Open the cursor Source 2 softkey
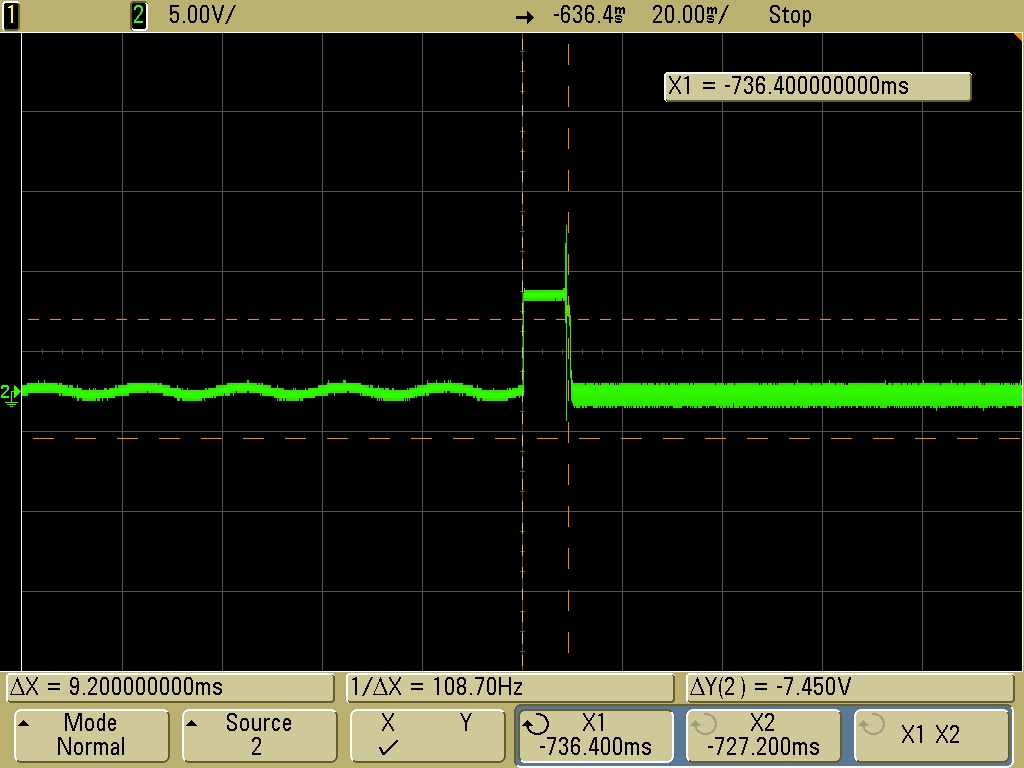The height and width of the screenshot is (768, 1024). click(x=259, y=735)
